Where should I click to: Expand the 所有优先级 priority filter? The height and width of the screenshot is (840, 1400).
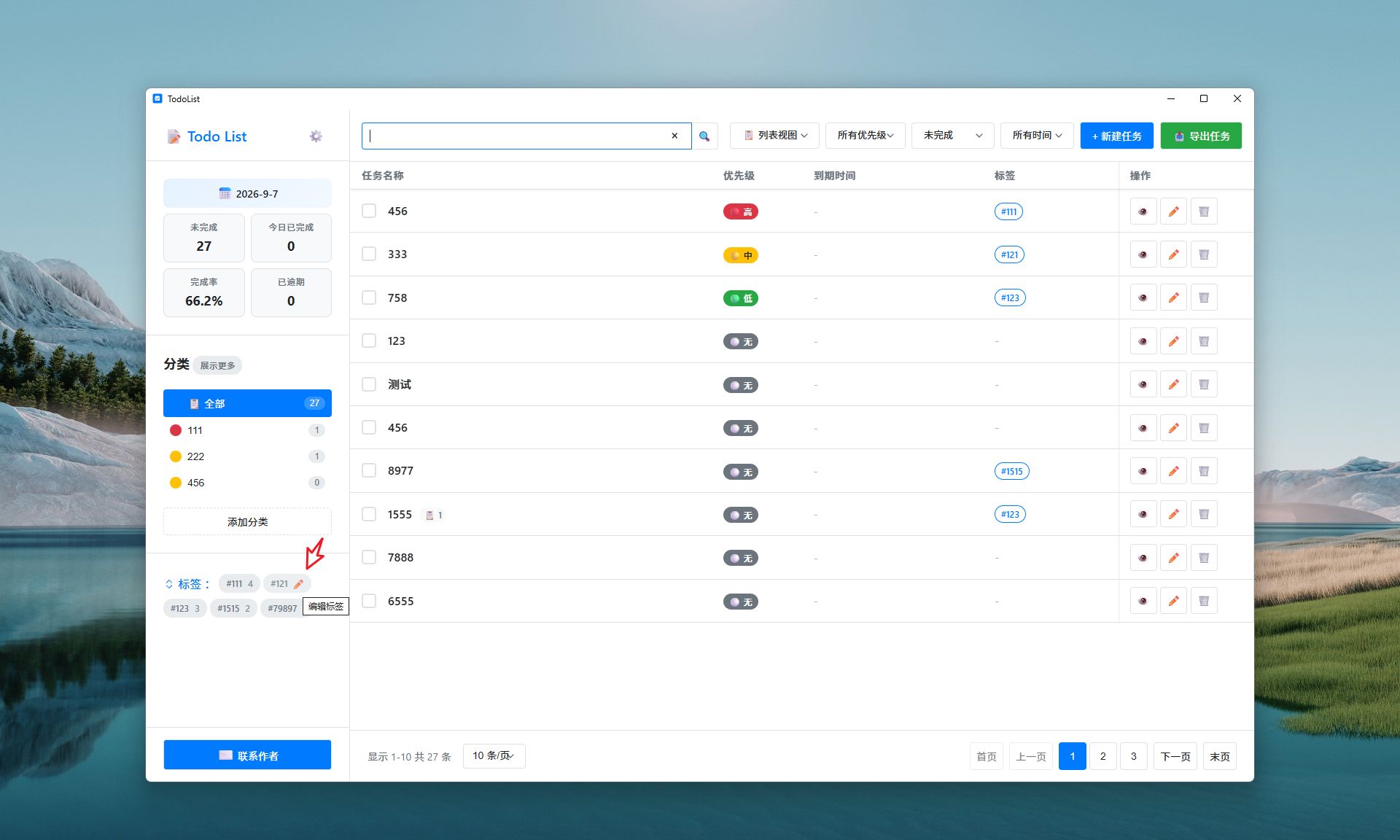pos(865,136)
